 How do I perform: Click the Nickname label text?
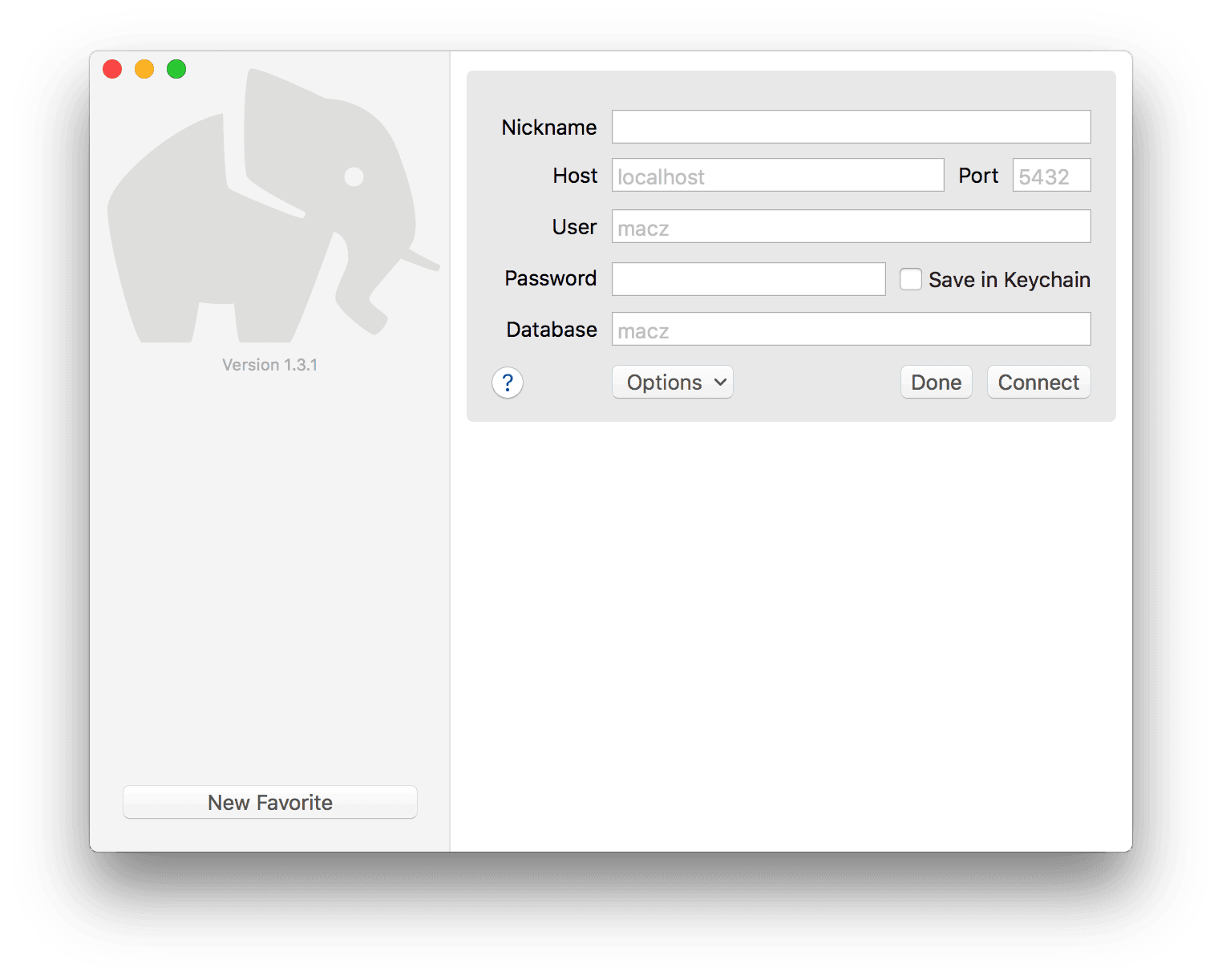(548, 128)
